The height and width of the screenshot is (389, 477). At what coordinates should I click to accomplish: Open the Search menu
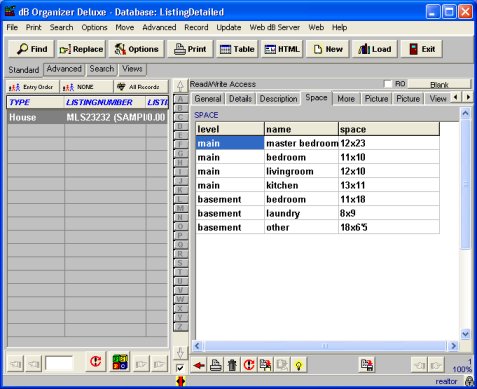tap(61, 28)
